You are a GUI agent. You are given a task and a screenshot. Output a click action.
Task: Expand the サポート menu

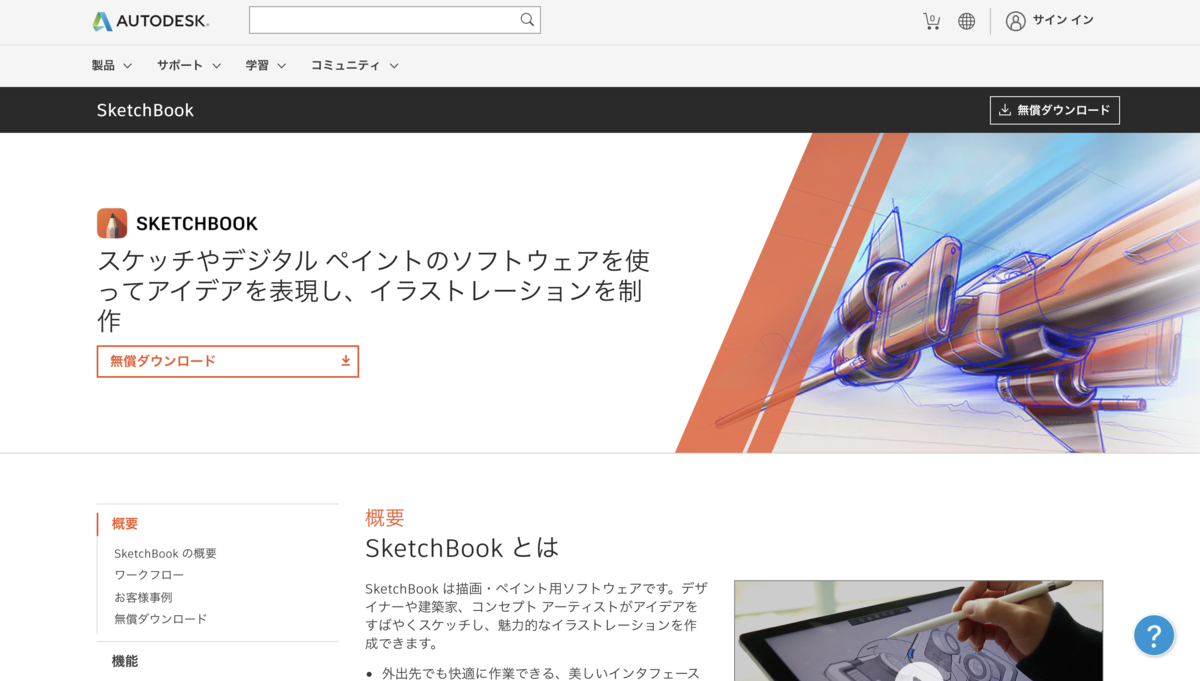pos(189,66)
